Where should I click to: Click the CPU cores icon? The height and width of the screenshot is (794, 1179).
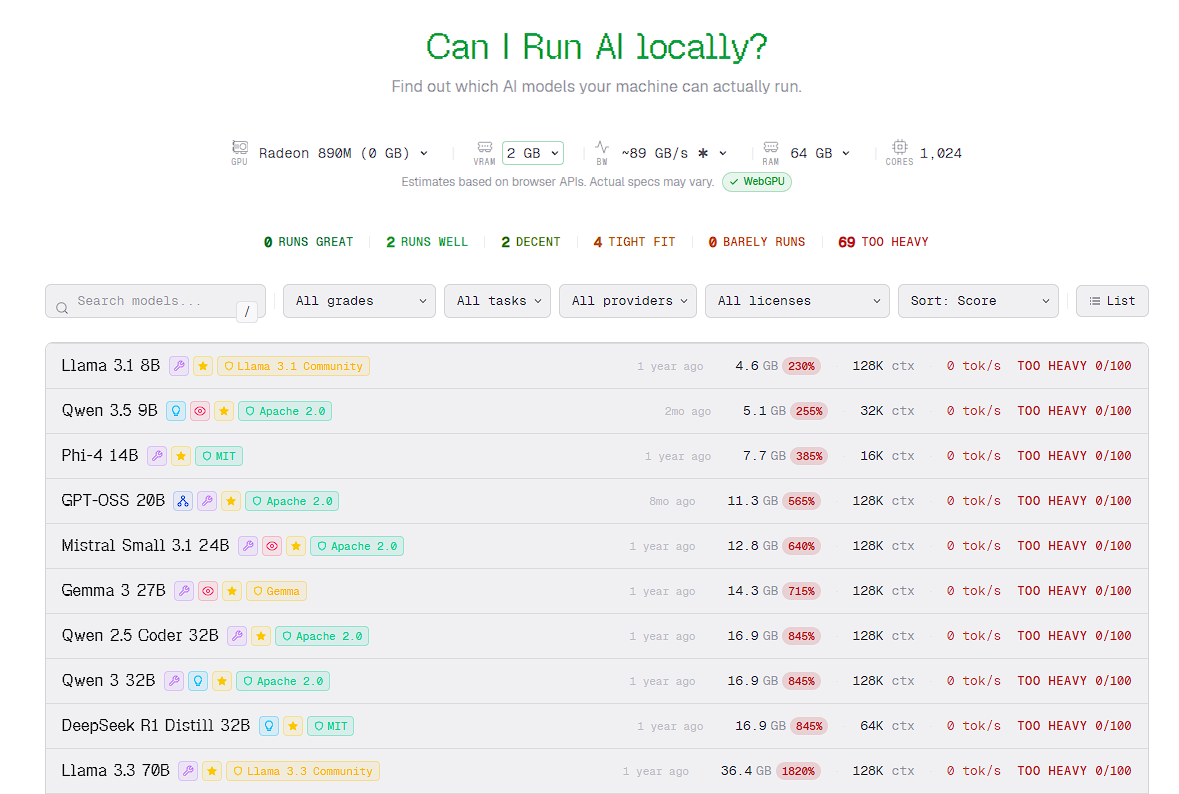[x=899, y=147]
